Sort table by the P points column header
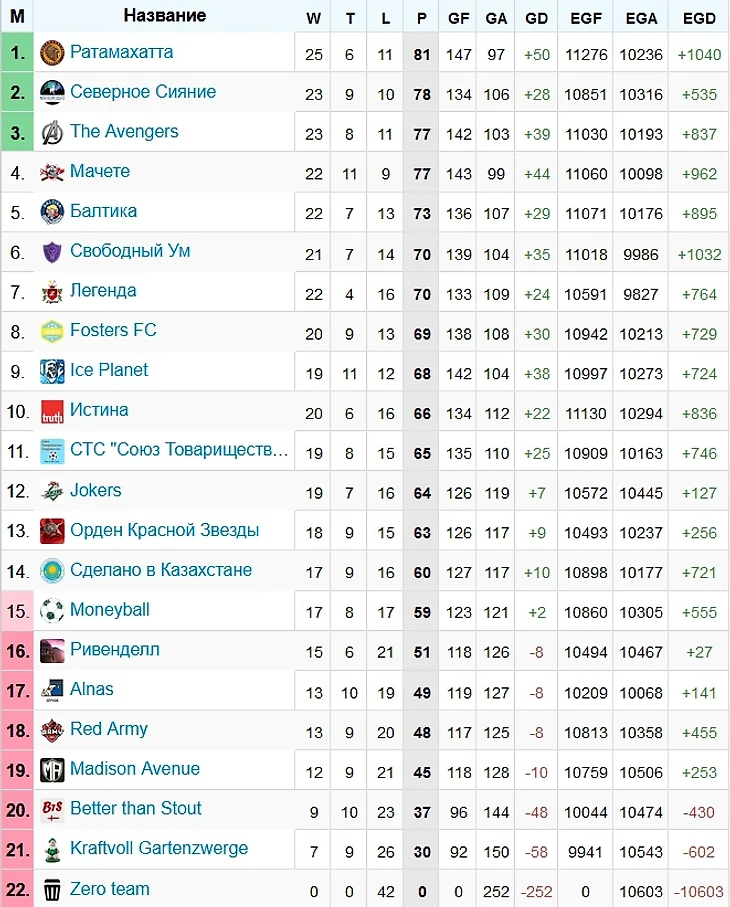Screen dimensions: 730x907 click(421, 18)
